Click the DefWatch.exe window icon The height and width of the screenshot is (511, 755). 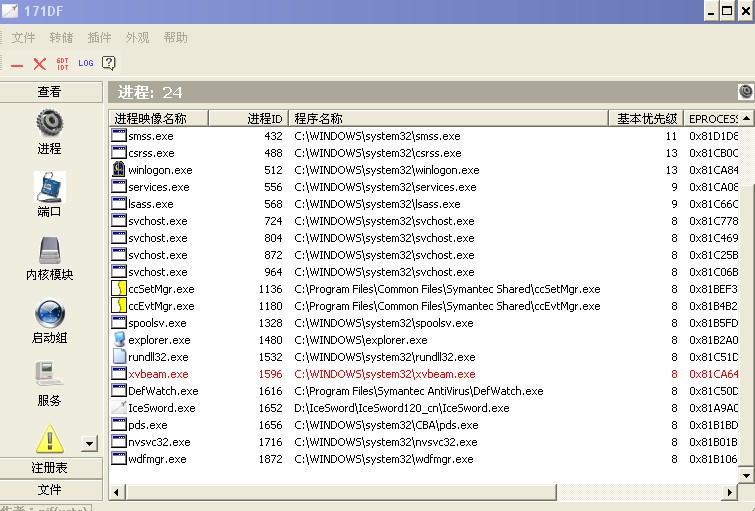(x=118, y=390)
